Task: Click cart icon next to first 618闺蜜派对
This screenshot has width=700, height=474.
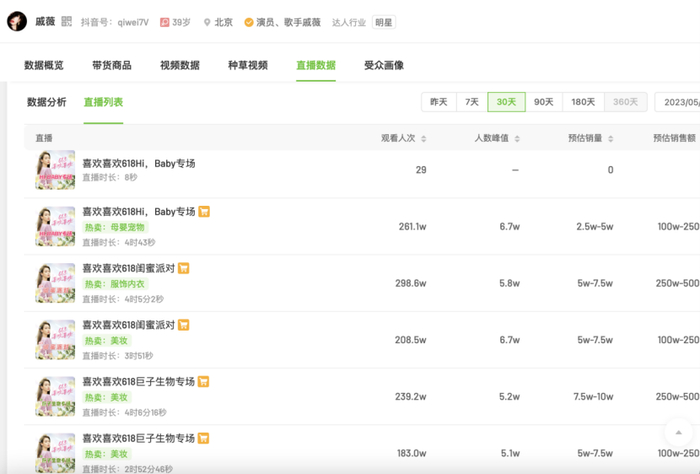Action: tap(184, 268)
